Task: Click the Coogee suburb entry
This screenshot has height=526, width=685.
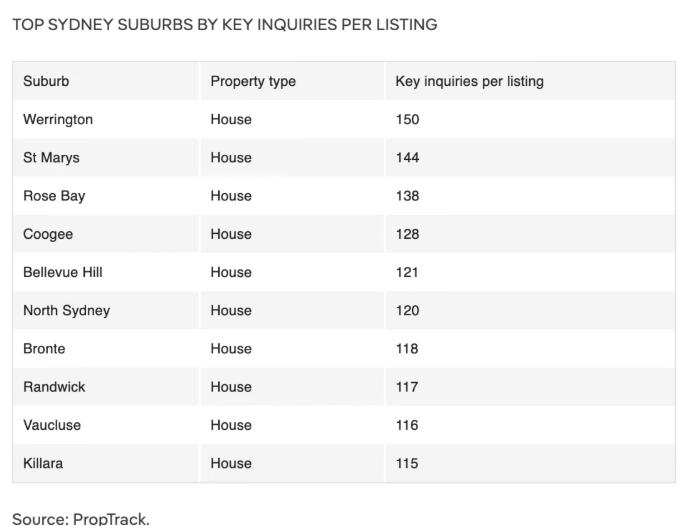Action: [48, 234]
